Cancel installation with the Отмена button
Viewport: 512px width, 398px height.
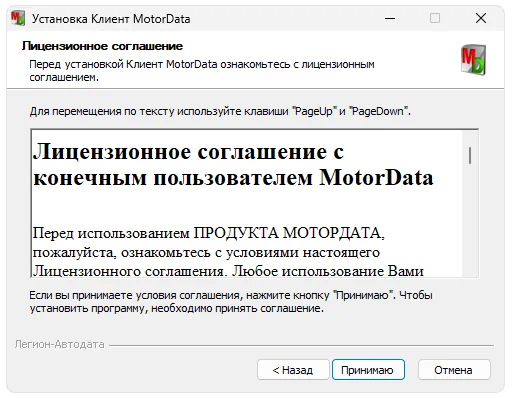coord(454,370)
